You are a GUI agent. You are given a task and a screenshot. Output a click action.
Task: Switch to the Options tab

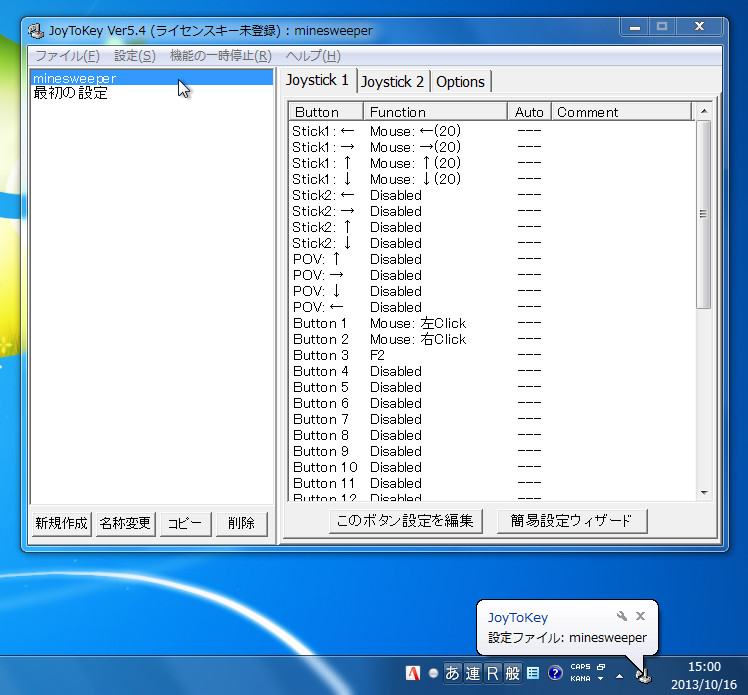[460, 82]
